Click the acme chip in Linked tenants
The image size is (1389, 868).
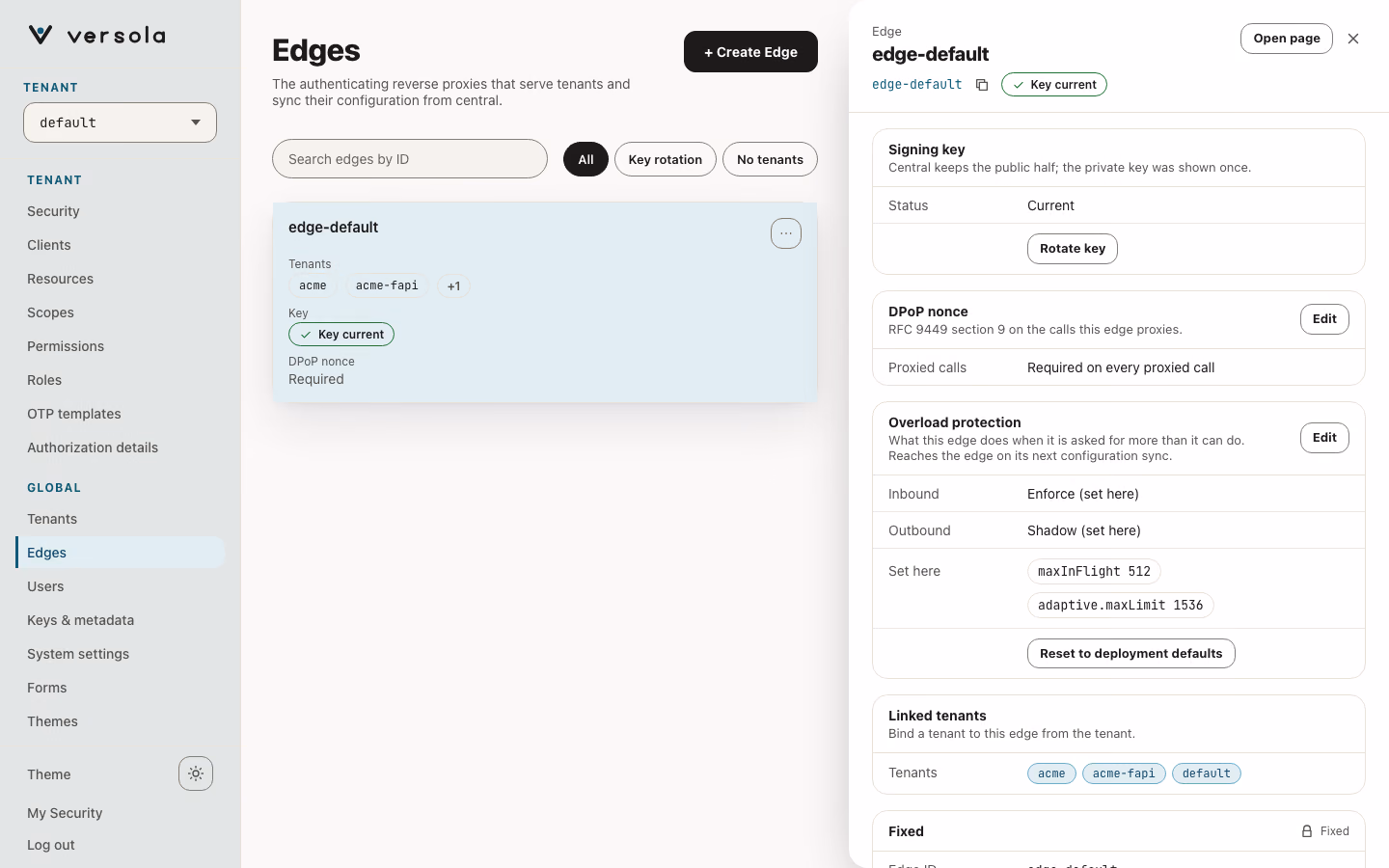[x=1051, y=773]
